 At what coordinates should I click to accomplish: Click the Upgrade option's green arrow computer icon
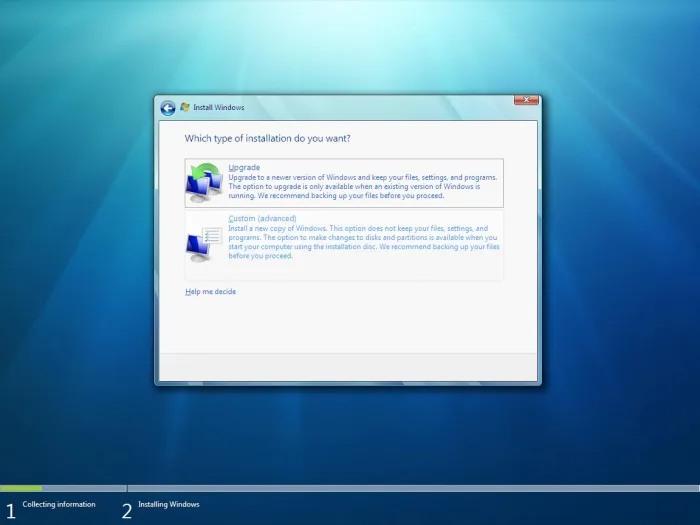pyautogui.click(x=205, y=182)
